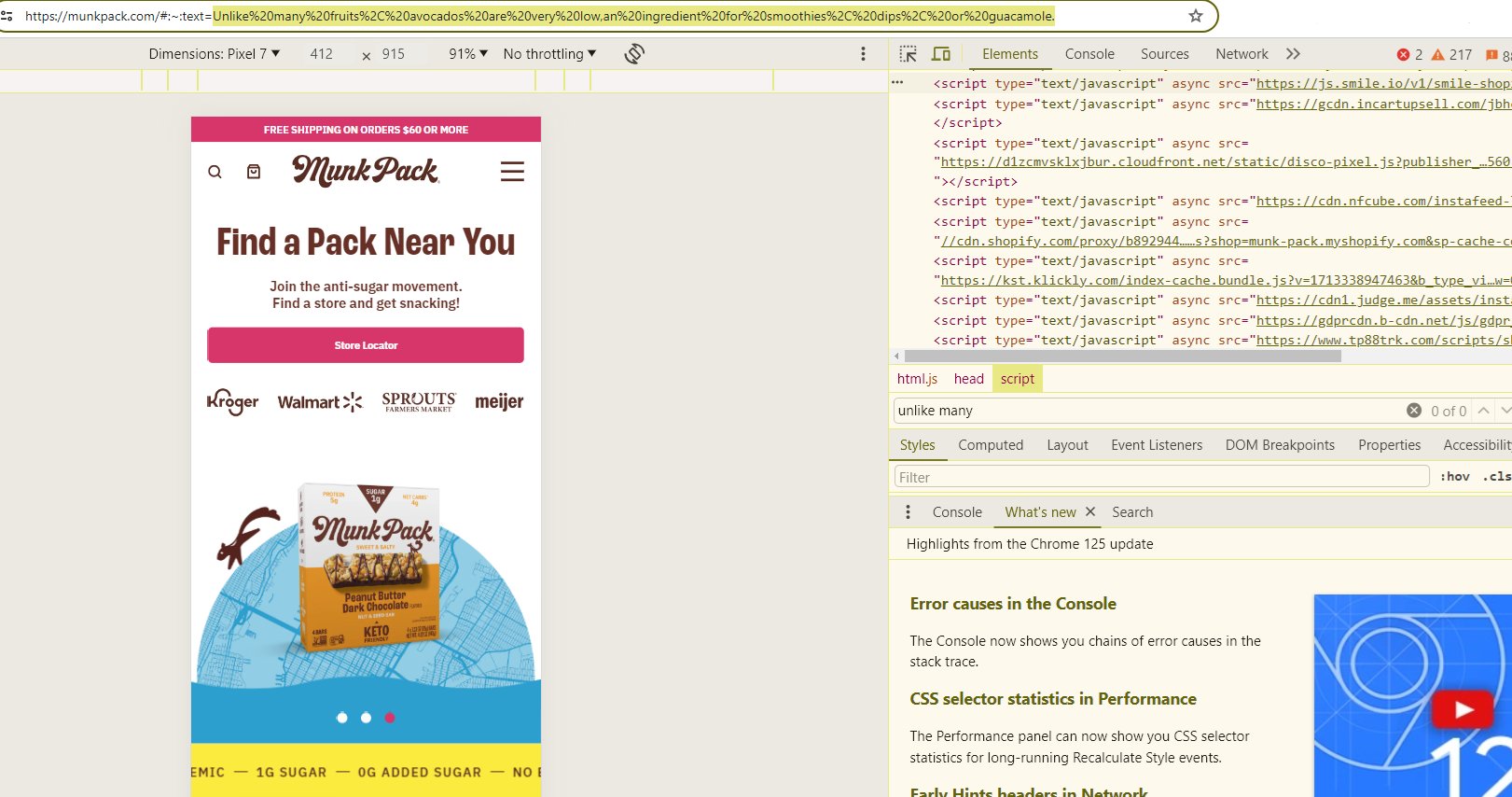
Task: Click the 'unlike many' DOM search field
Action: (x=1147, y=411)
